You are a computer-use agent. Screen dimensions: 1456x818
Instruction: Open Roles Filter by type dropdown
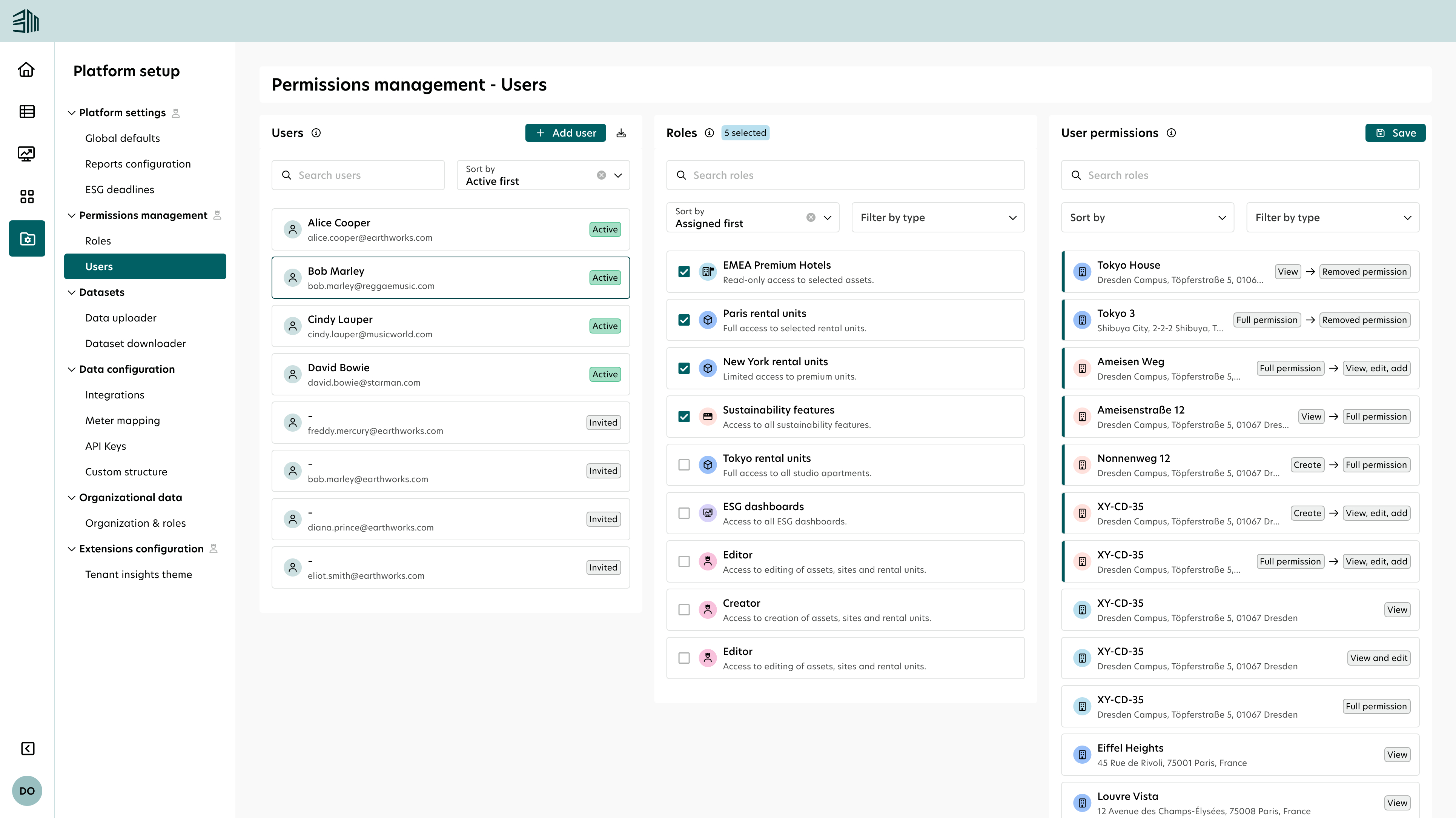(938, 218)
